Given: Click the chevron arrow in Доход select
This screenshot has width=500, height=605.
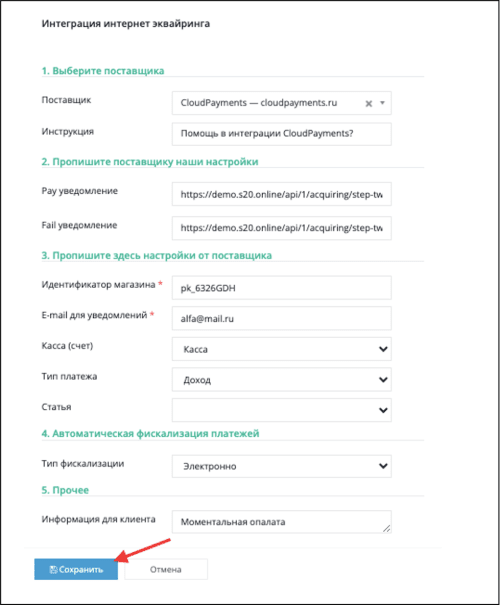Looking at the screenshot, I should [x=383, y=380].
